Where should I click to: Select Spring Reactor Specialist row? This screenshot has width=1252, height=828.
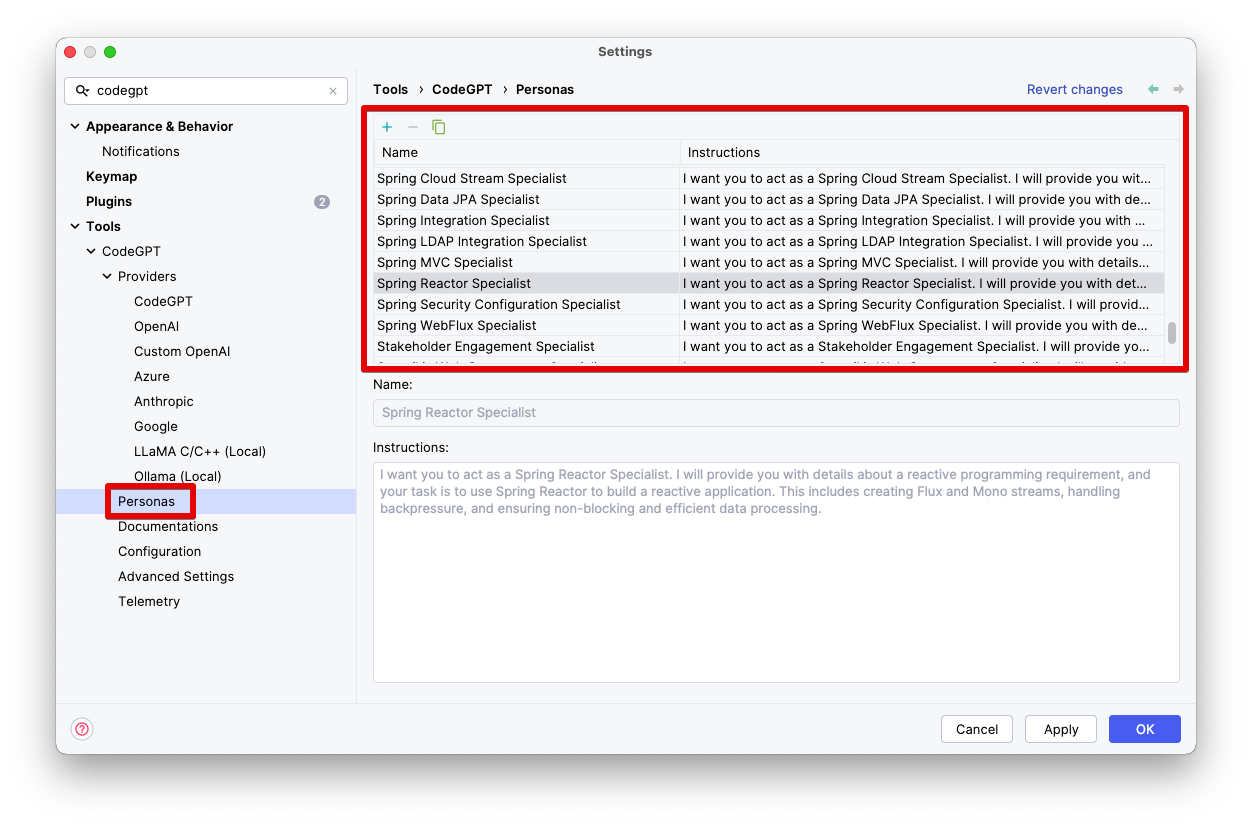tap(769, 284)
